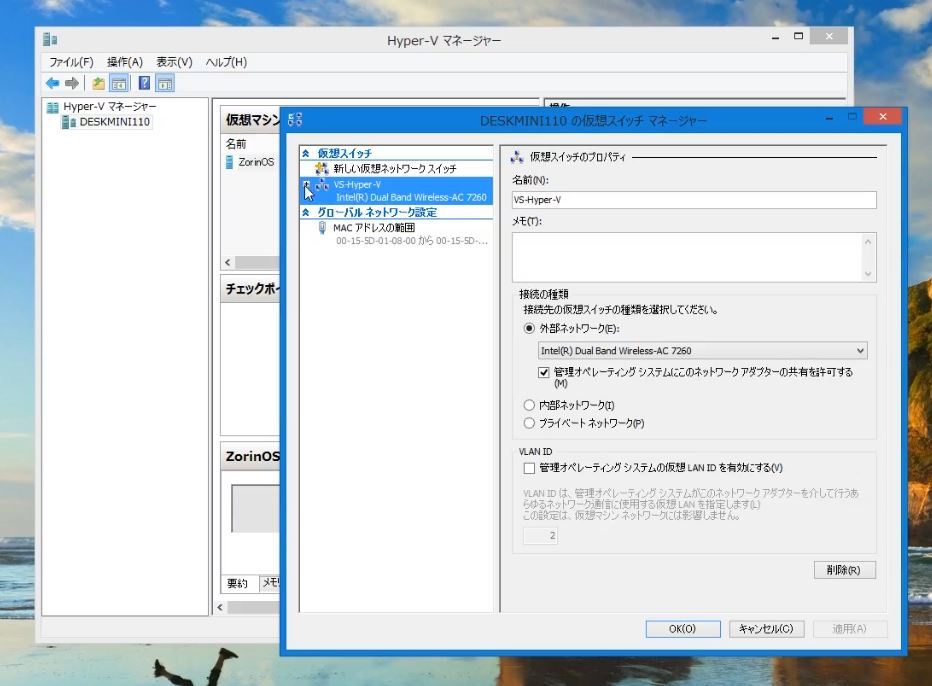The image size is (932, 686).
Task: Select the VS-Hyper-V virtual switch icon
Action: pos(322,186)
